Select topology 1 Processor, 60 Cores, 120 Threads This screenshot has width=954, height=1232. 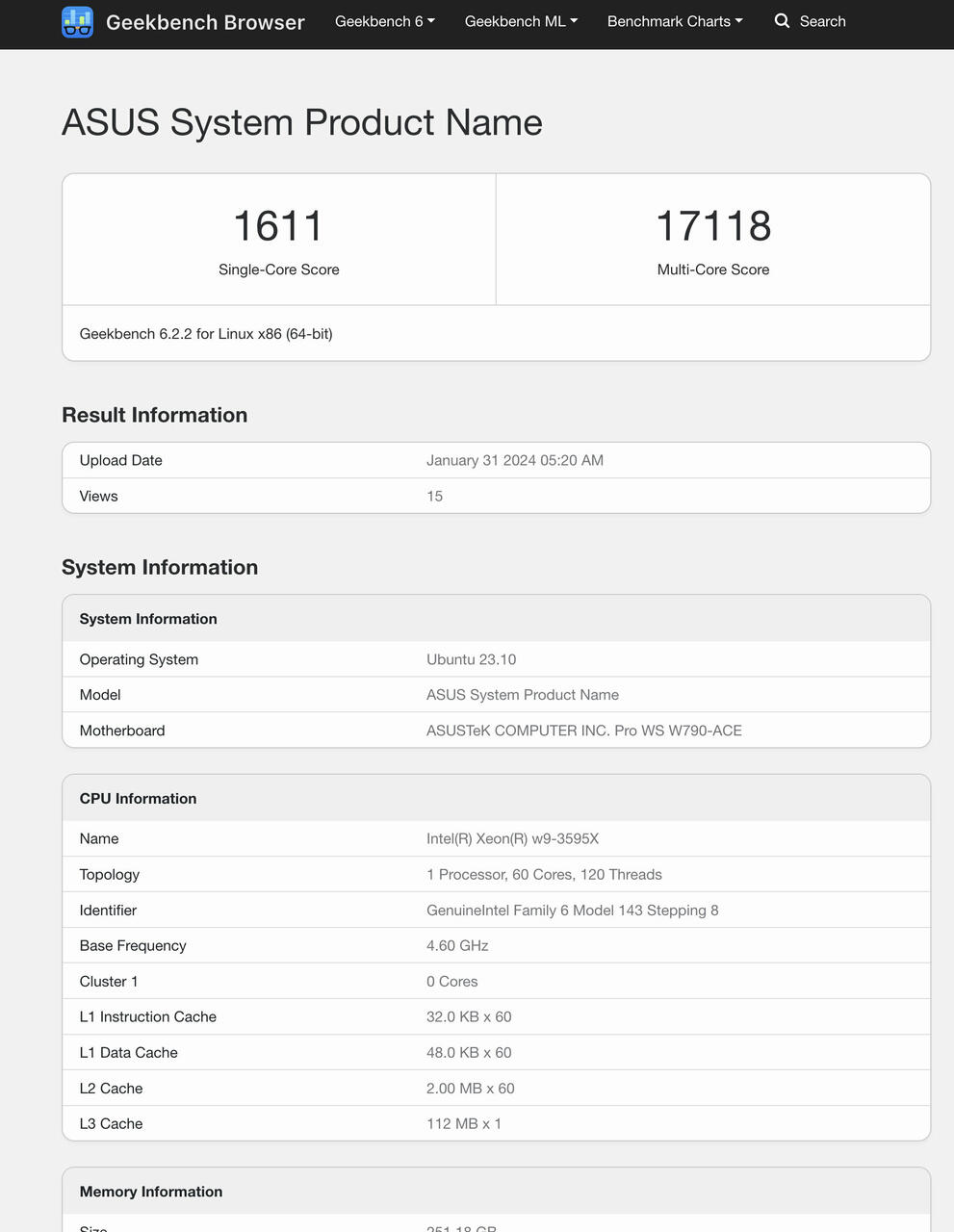pos(545,874)
